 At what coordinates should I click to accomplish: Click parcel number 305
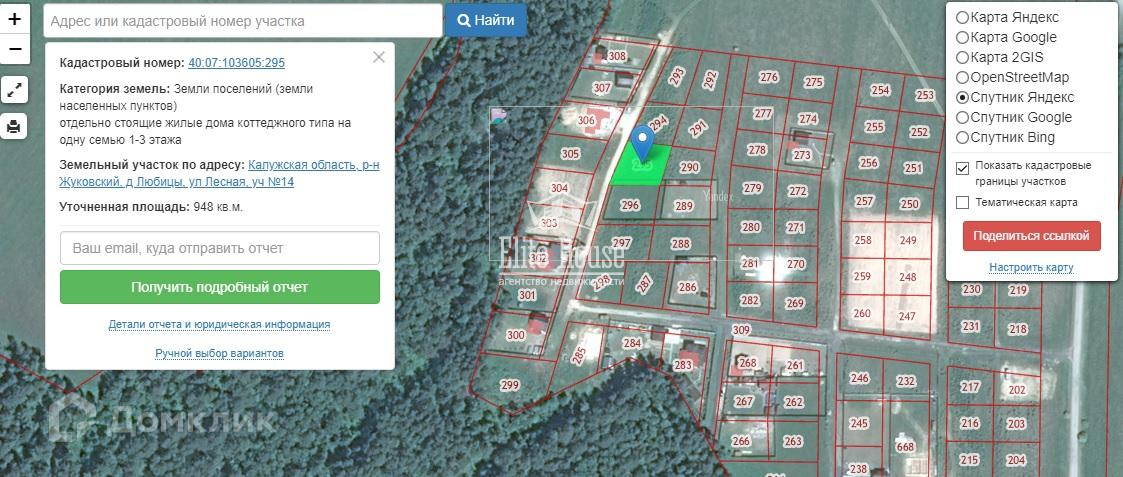coord(570,154)
